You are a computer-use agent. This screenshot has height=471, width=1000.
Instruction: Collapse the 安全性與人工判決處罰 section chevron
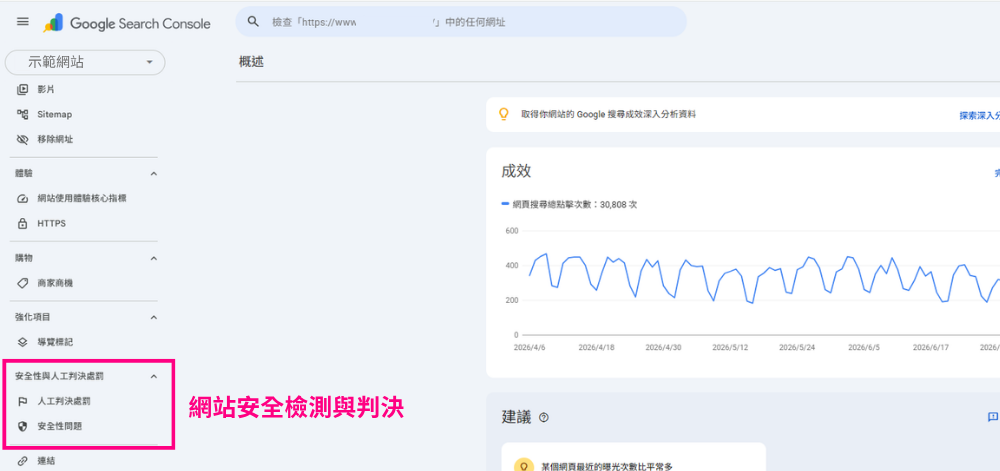(153, 376)
